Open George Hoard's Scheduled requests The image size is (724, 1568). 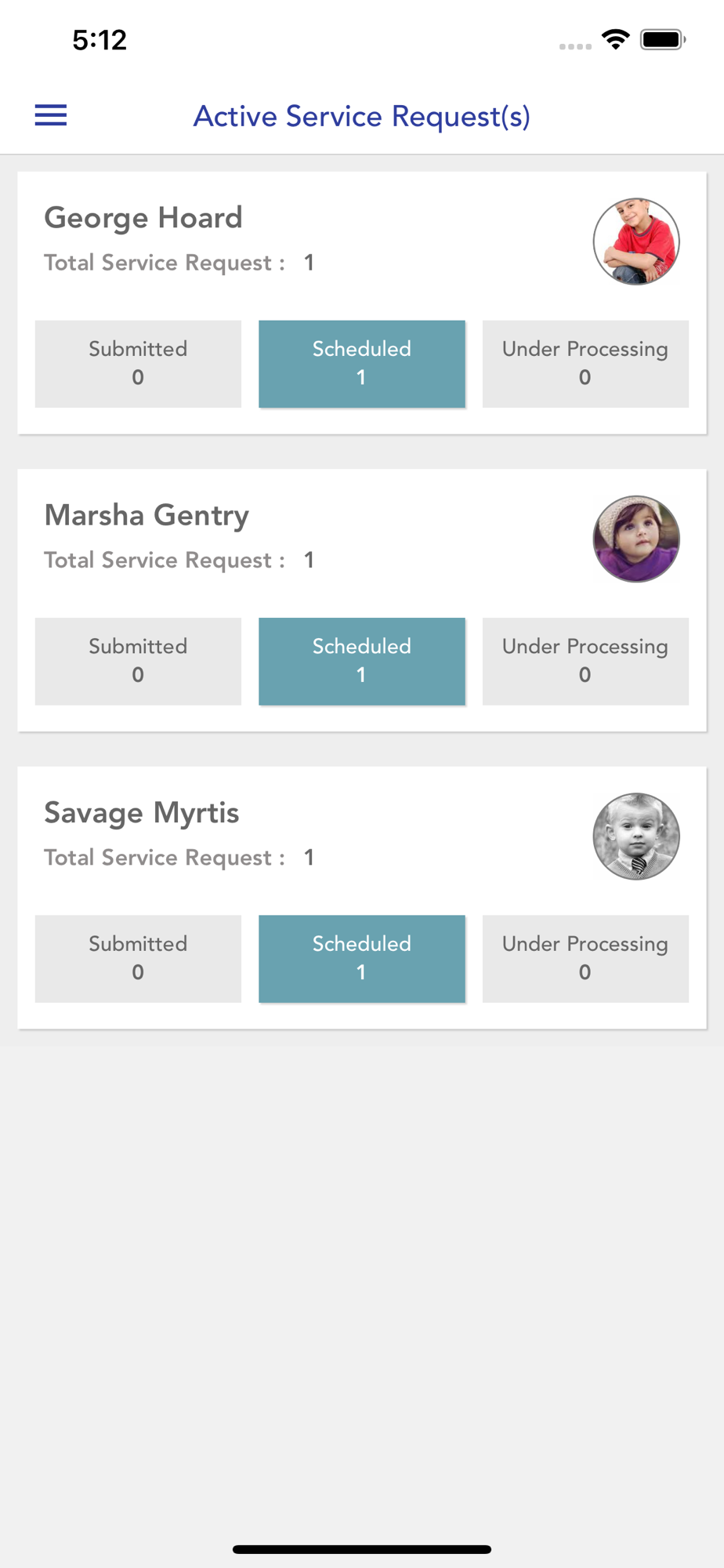click(361, 363)
